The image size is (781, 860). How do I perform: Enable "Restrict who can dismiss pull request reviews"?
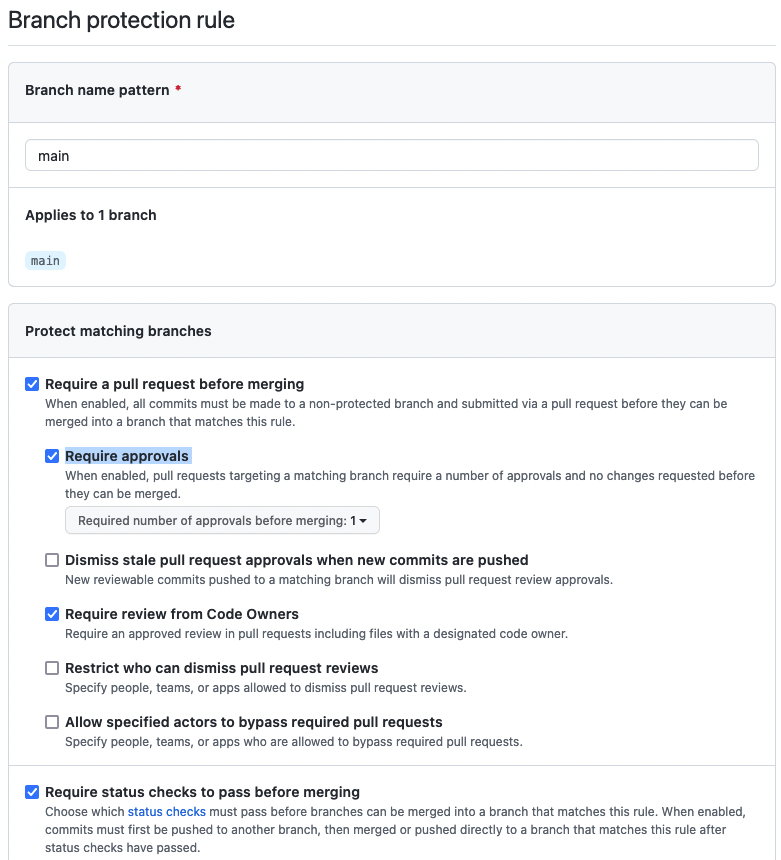(52, 668)
